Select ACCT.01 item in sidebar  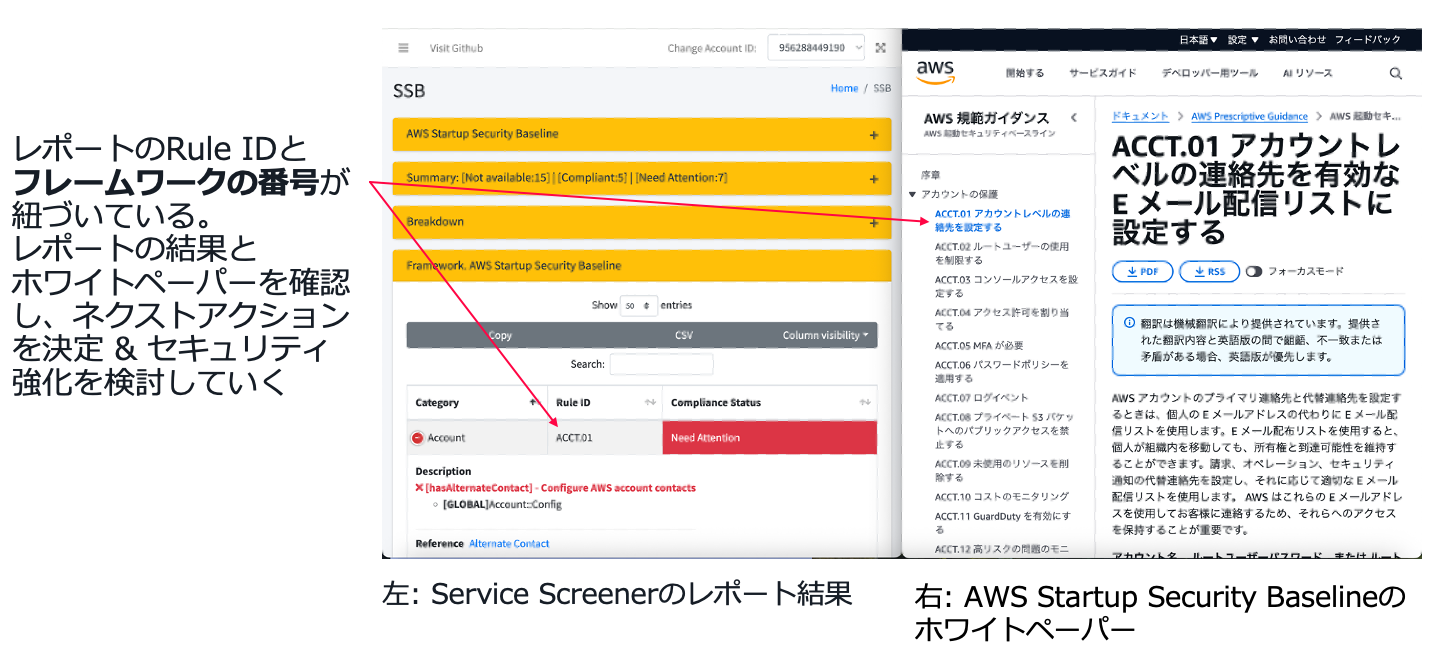(x=1003, y=220)
